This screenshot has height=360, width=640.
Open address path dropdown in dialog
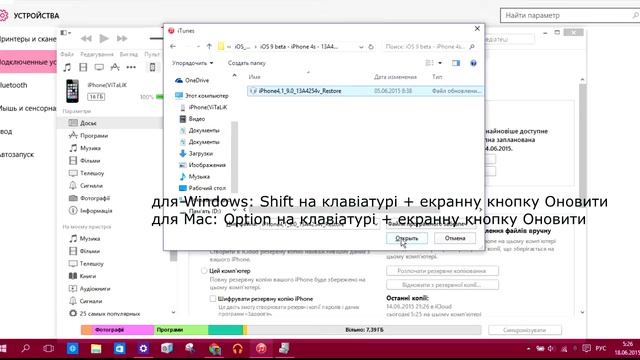[x=361, y=47]
